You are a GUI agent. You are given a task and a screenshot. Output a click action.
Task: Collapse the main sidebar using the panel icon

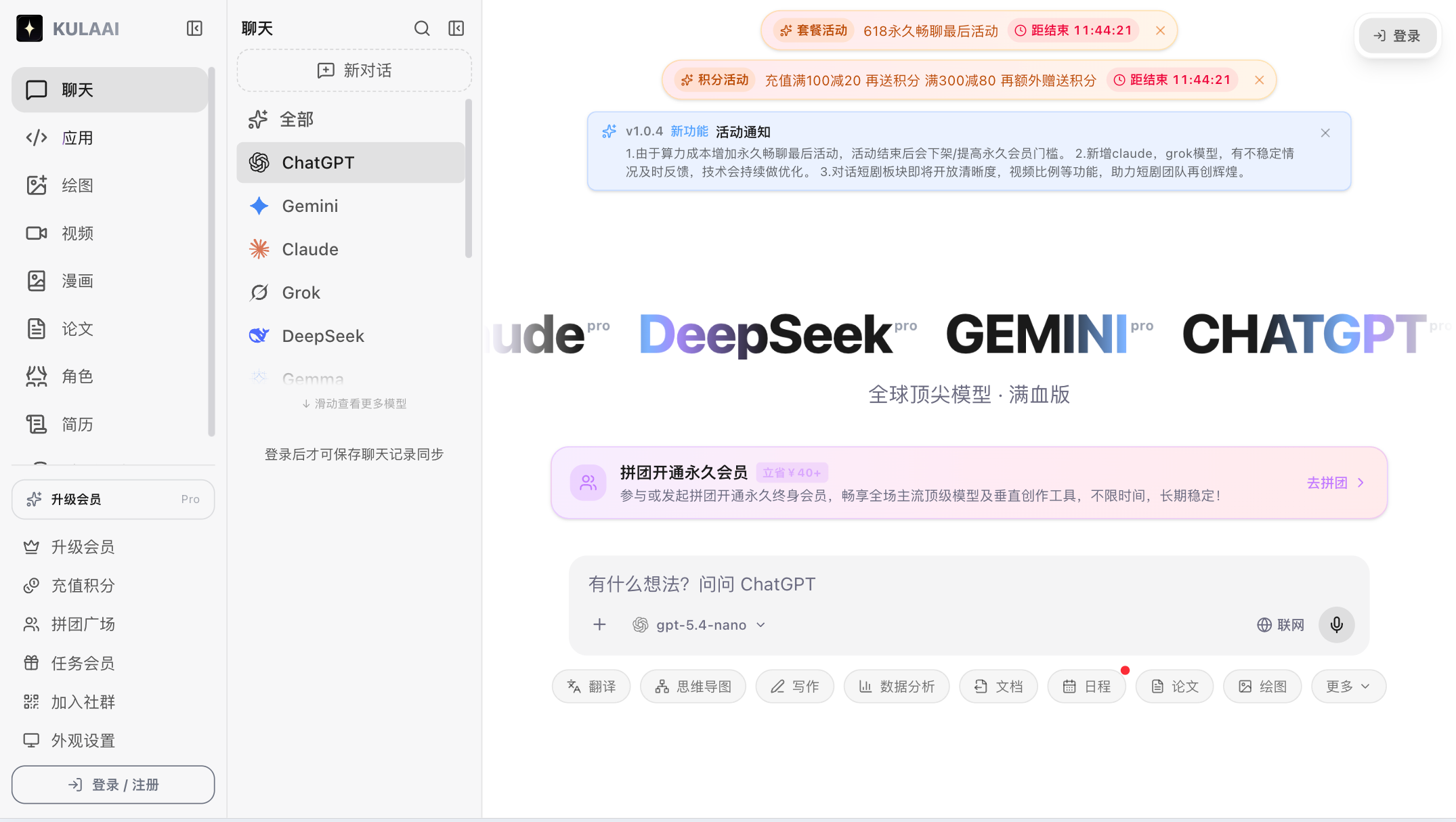(x=194, y=28)
